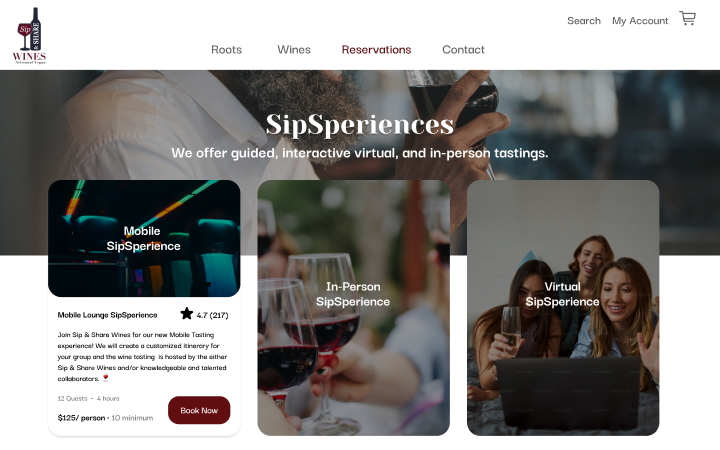Select the Reservations nav tab
The width and height of the screenshot is (720, 450).
click(x=377, y=50)
